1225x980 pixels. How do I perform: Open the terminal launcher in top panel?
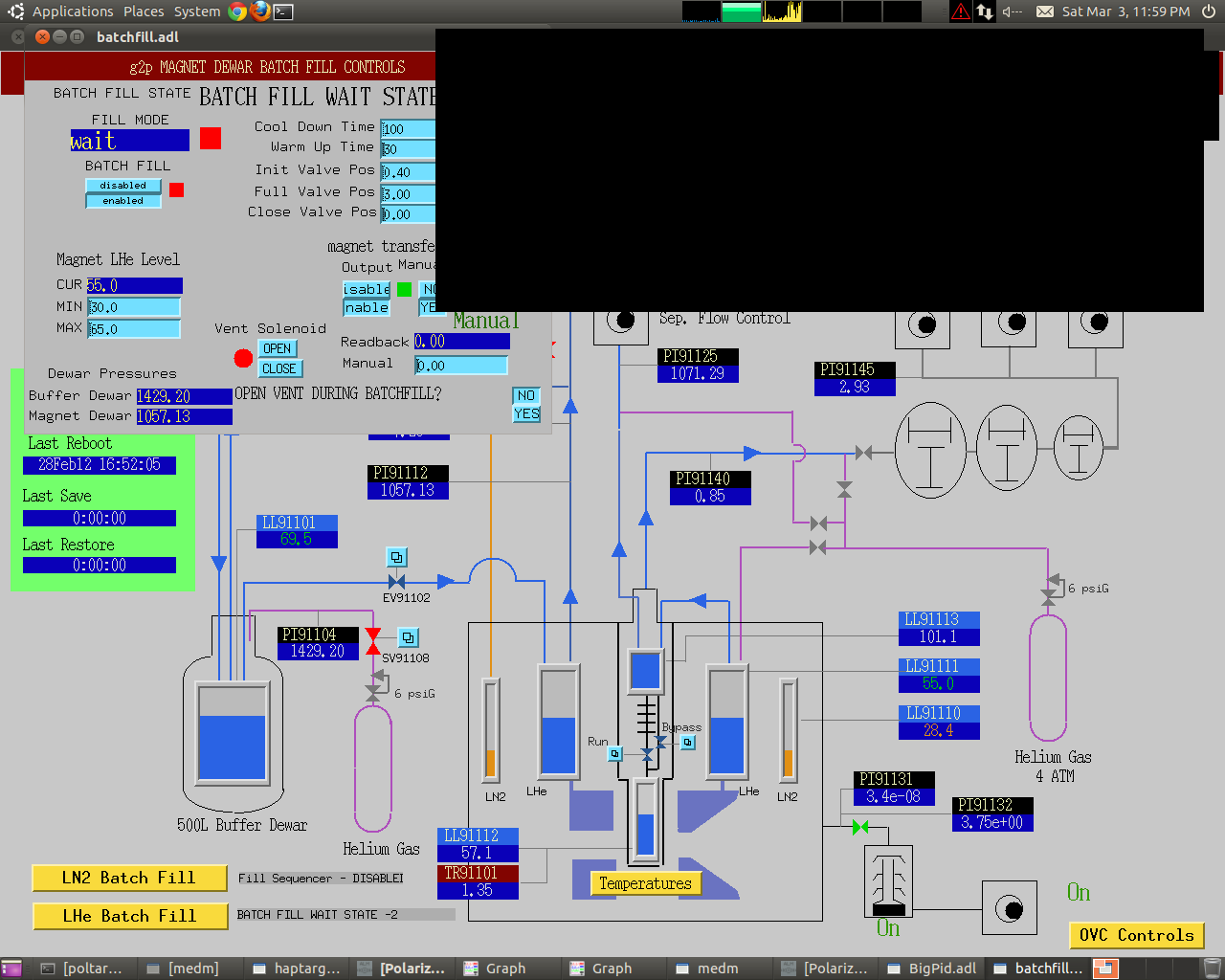[283, 11]
